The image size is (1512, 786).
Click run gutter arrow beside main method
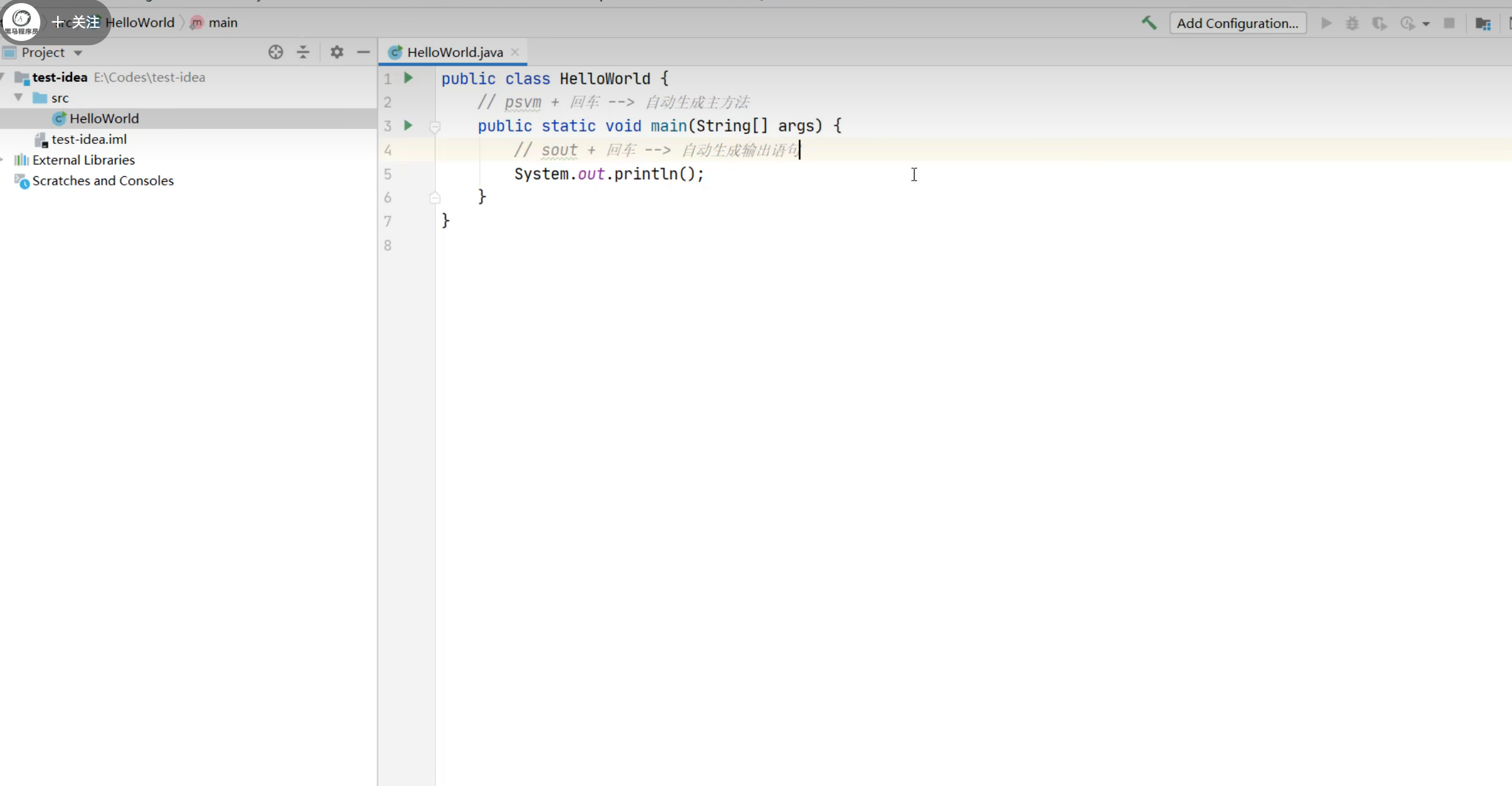pos(408,125)
